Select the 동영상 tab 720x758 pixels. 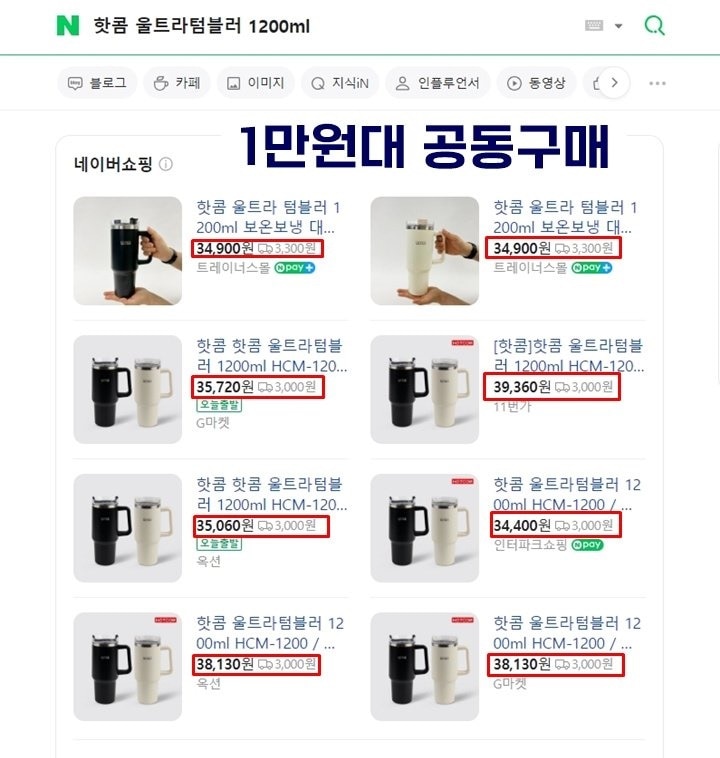pyautogui.click(x=536, y=83)
